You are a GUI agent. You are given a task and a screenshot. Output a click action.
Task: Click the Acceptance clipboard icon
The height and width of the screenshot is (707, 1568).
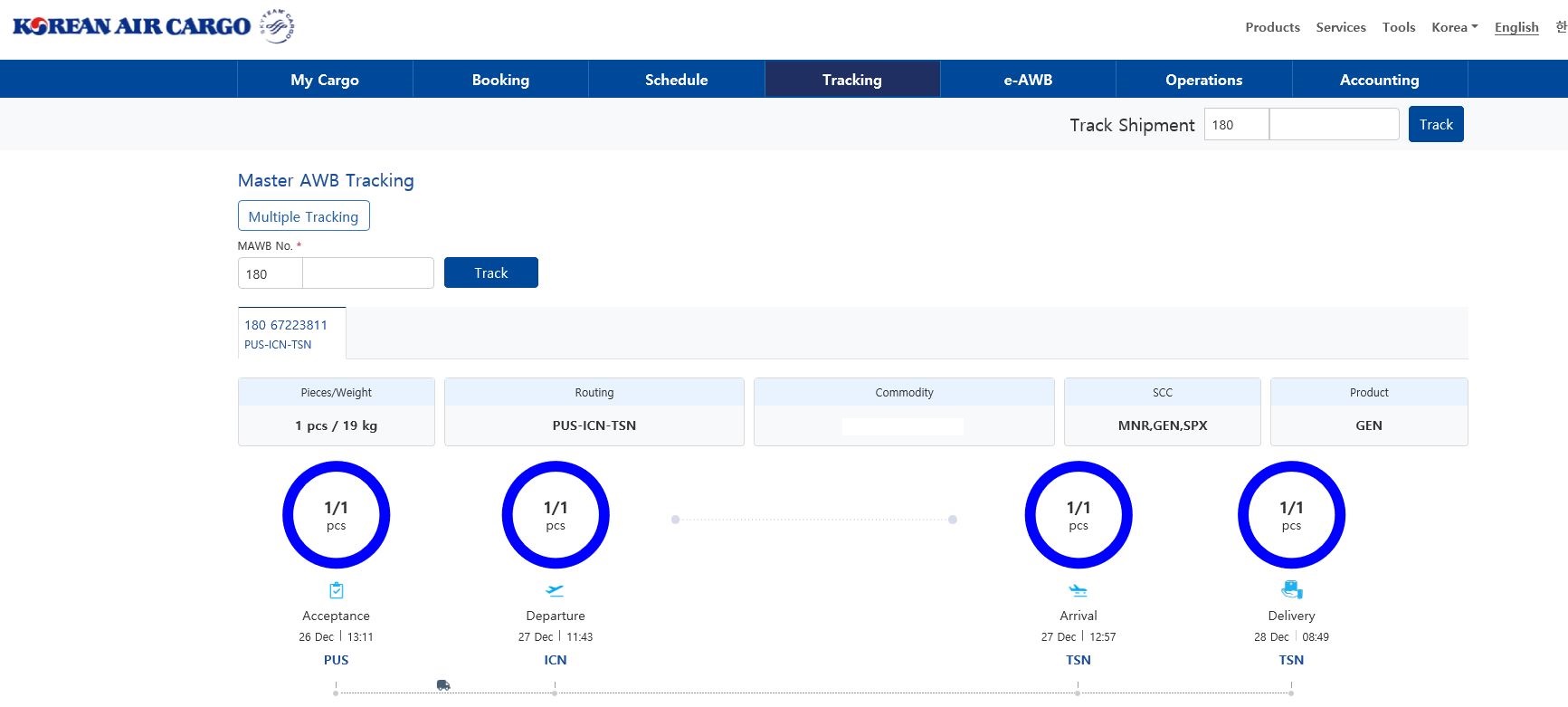337,590
